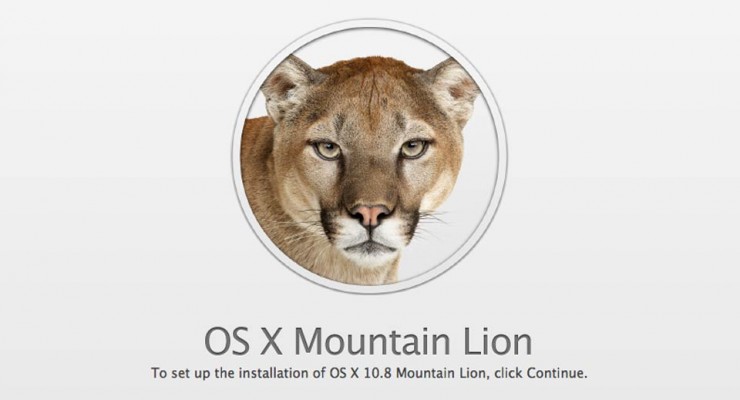Click the "X" in the large title
This screenshot has width=740, height=400.
pos(272,342)
